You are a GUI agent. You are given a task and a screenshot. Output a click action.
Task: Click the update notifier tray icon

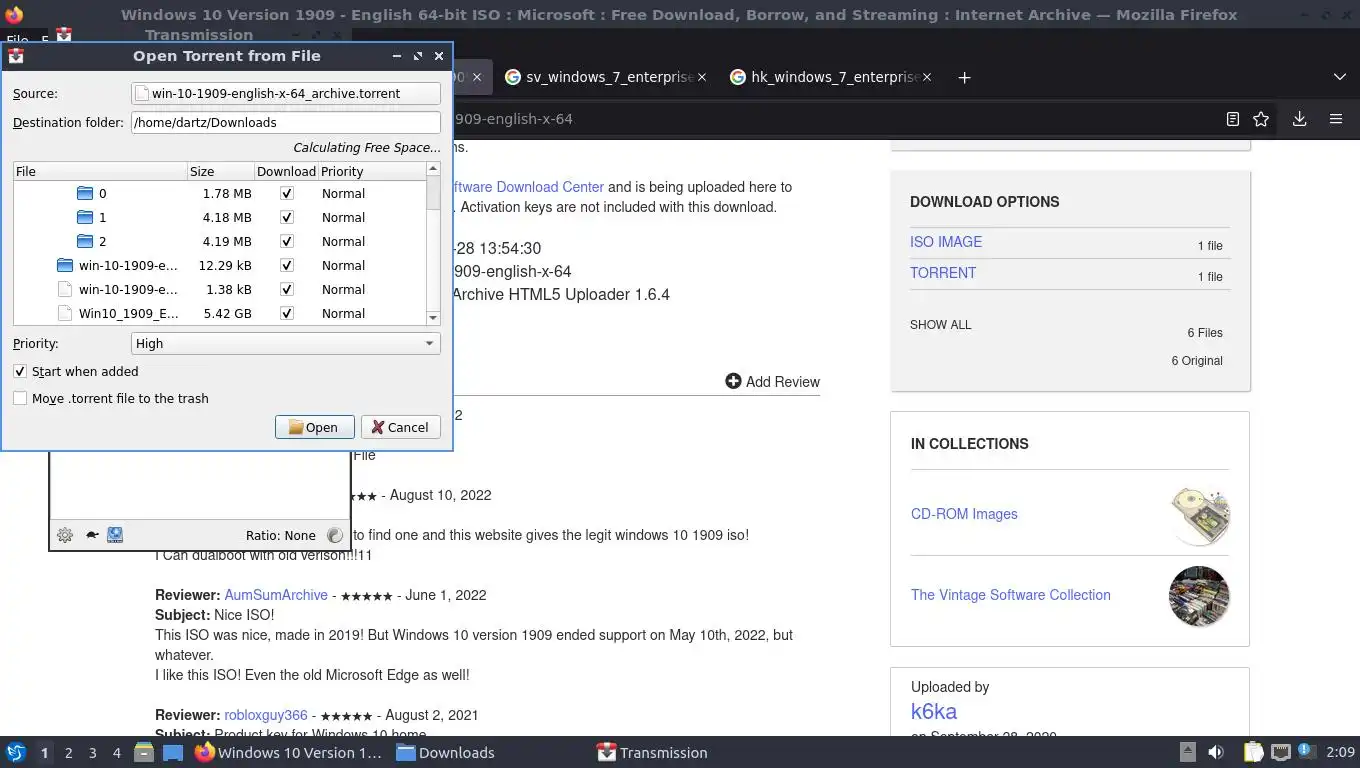1306,752
